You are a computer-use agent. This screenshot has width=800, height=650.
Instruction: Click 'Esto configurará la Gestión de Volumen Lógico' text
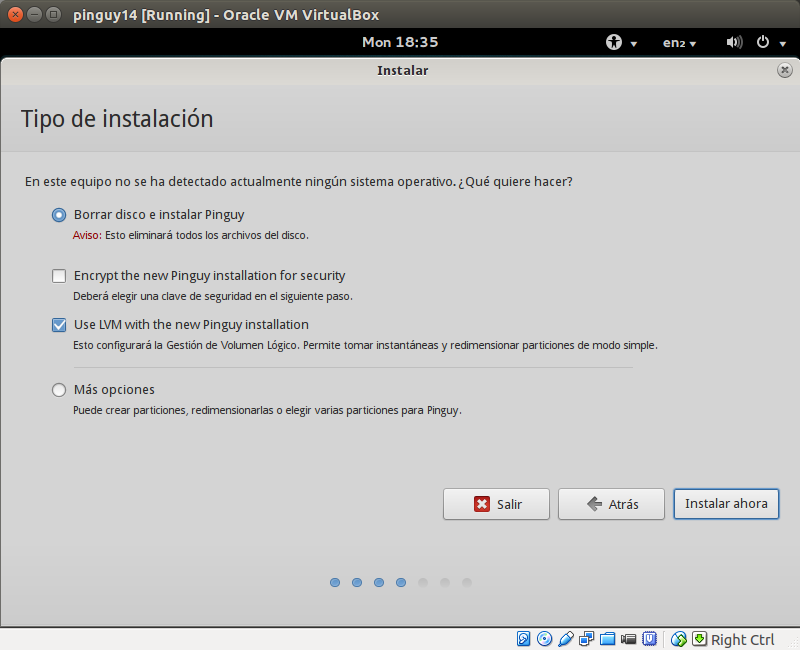click(x=365, y=345)
